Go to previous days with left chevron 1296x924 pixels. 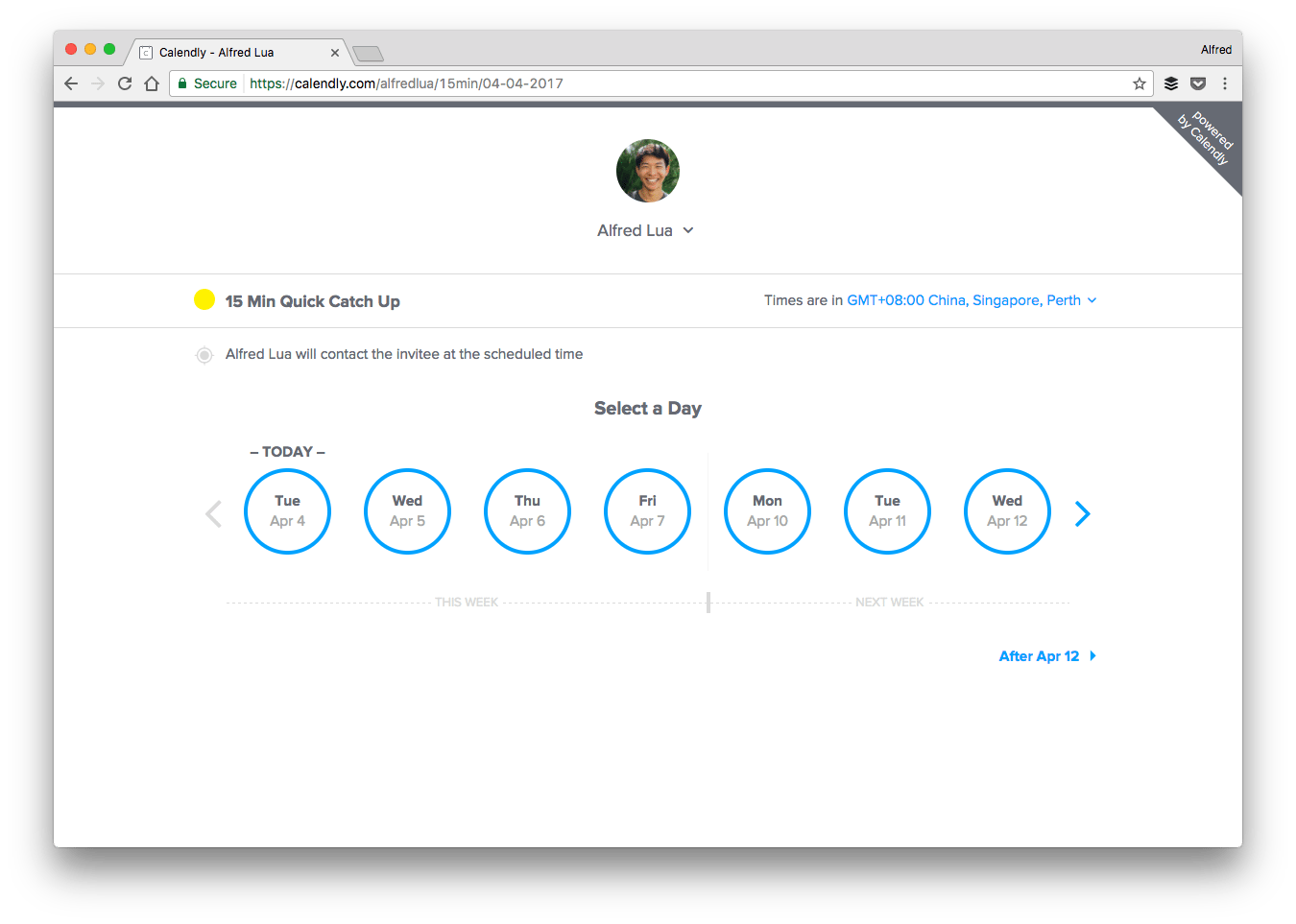click(x=213, y=514)
